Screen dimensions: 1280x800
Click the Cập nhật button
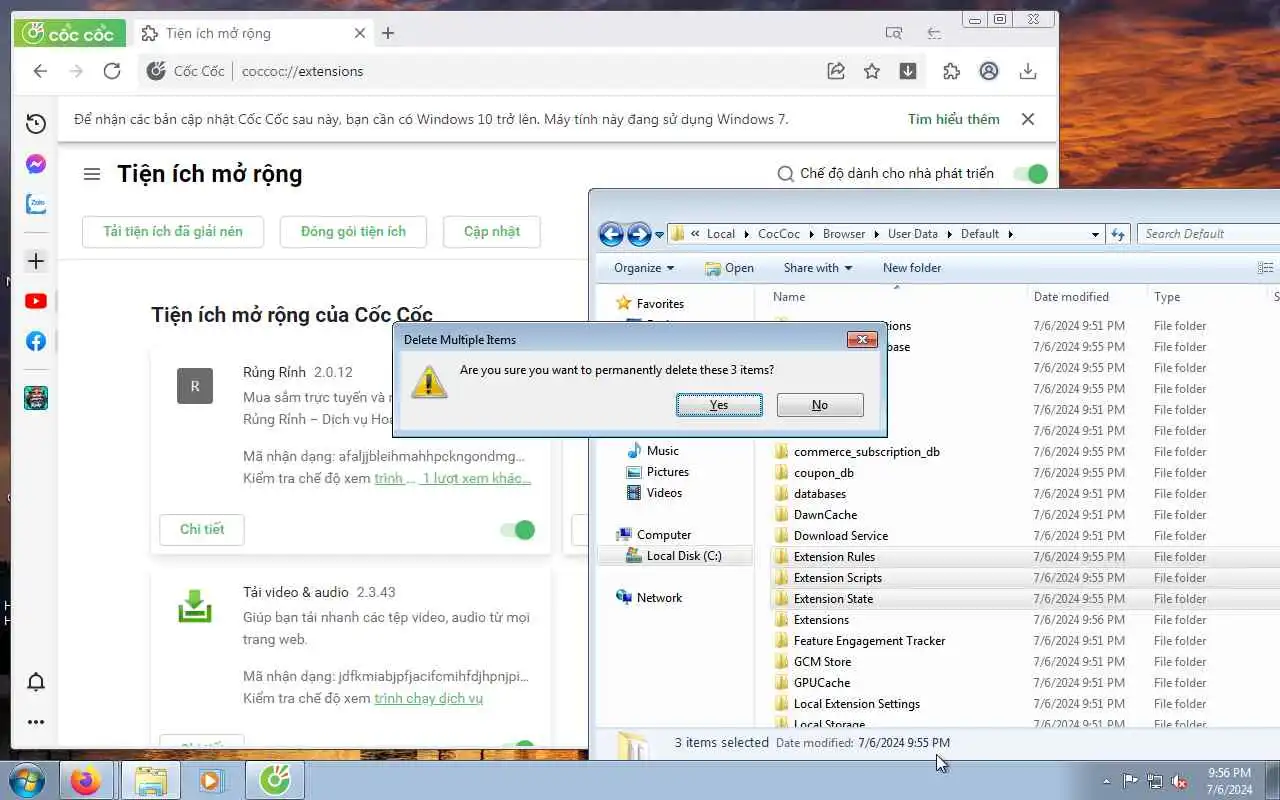tap(492, 231)
